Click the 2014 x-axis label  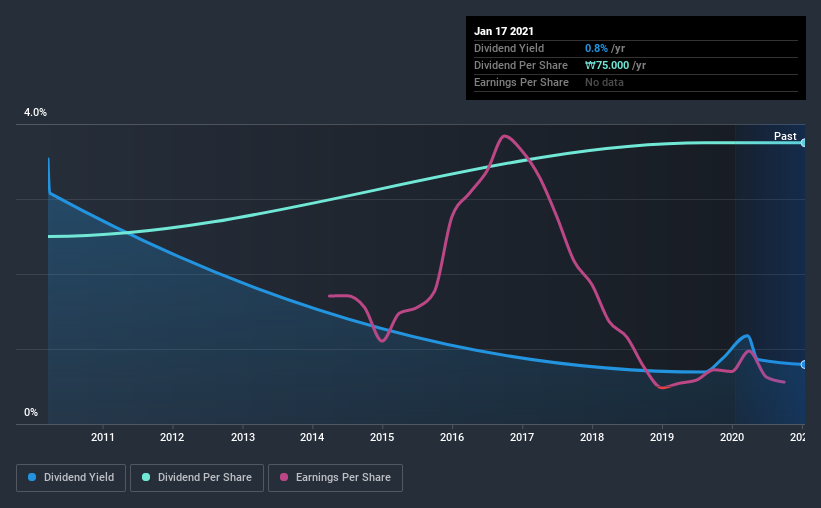312,437
